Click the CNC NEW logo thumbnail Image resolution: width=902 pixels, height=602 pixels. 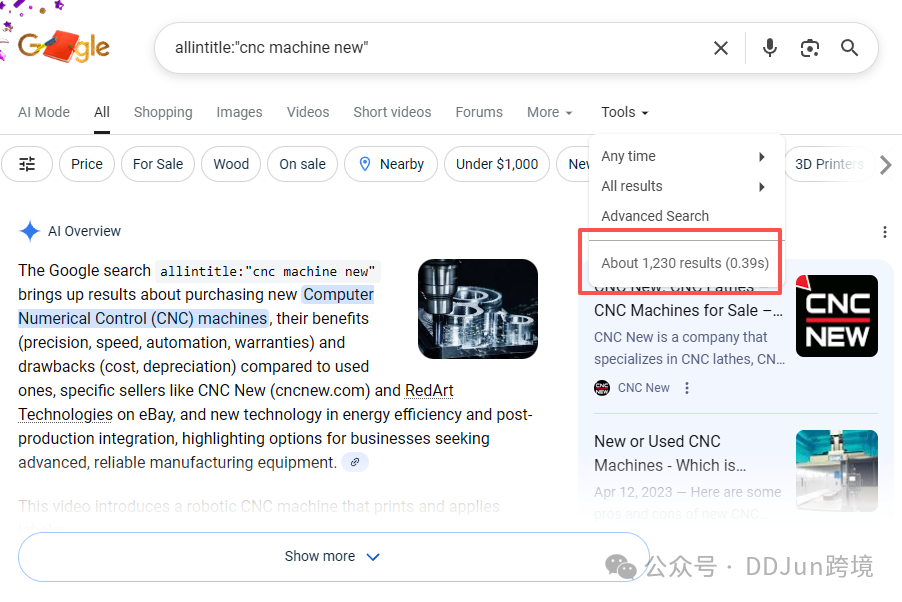(x=836, y=316)
